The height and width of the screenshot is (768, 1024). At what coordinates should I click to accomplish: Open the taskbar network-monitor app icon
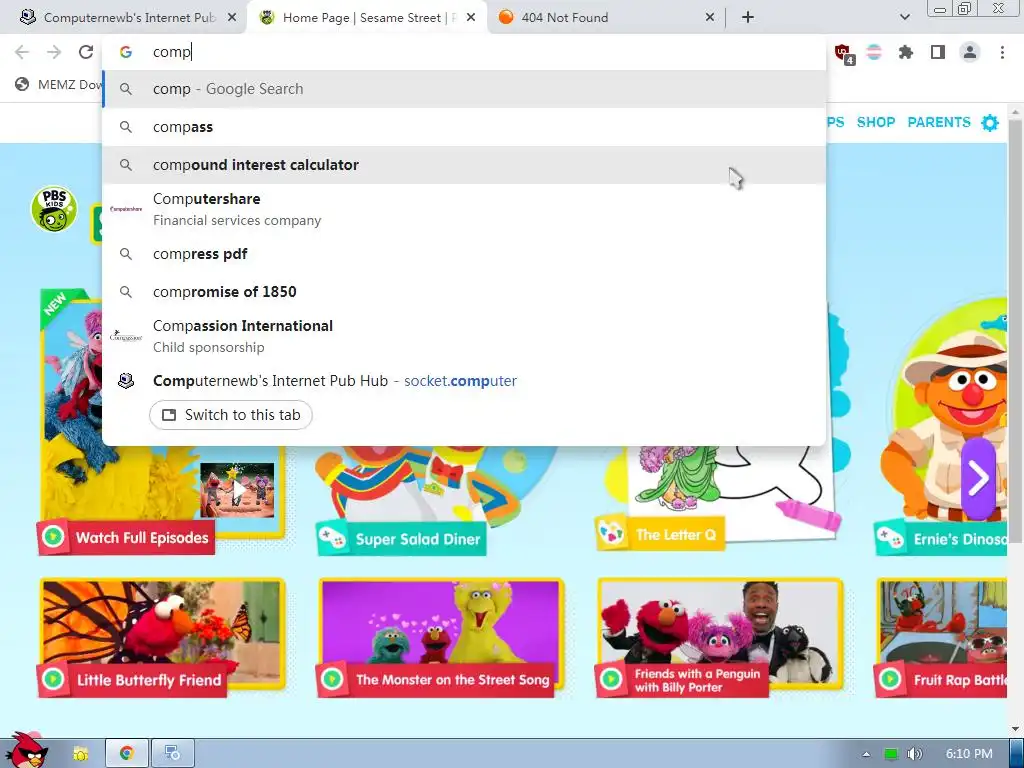(172, 754)
